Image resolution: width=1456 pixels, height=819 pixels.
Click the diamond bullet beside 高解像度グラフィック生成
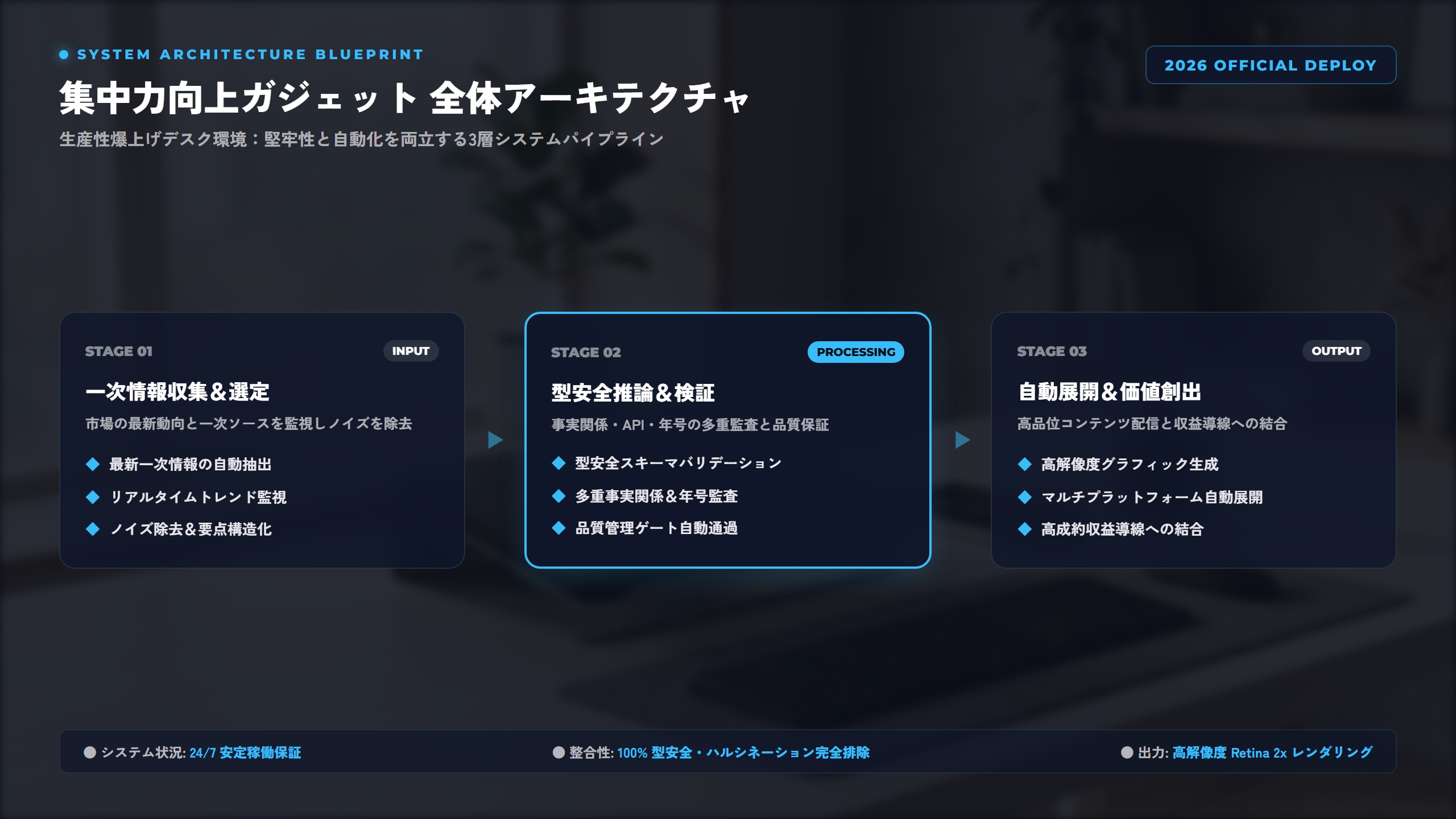pyautogui.click(x=1025, y=464)
